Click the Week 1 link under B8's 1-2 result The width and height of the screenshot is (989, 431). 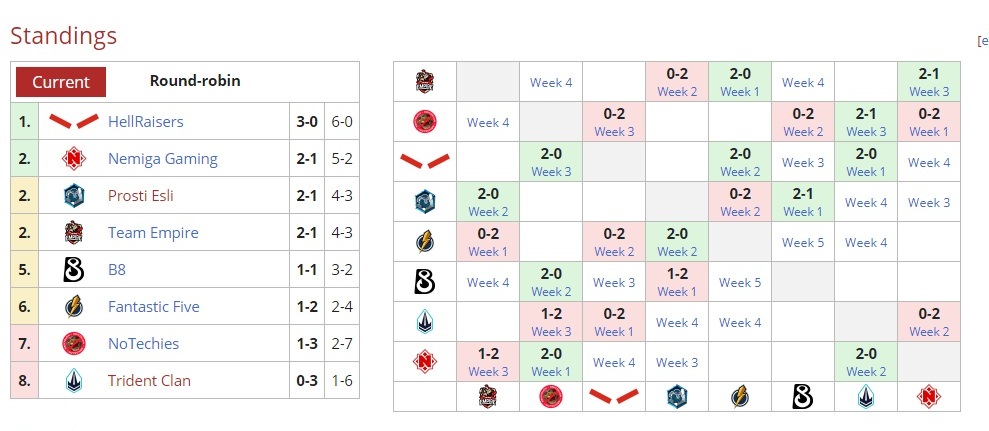point(677,292)
